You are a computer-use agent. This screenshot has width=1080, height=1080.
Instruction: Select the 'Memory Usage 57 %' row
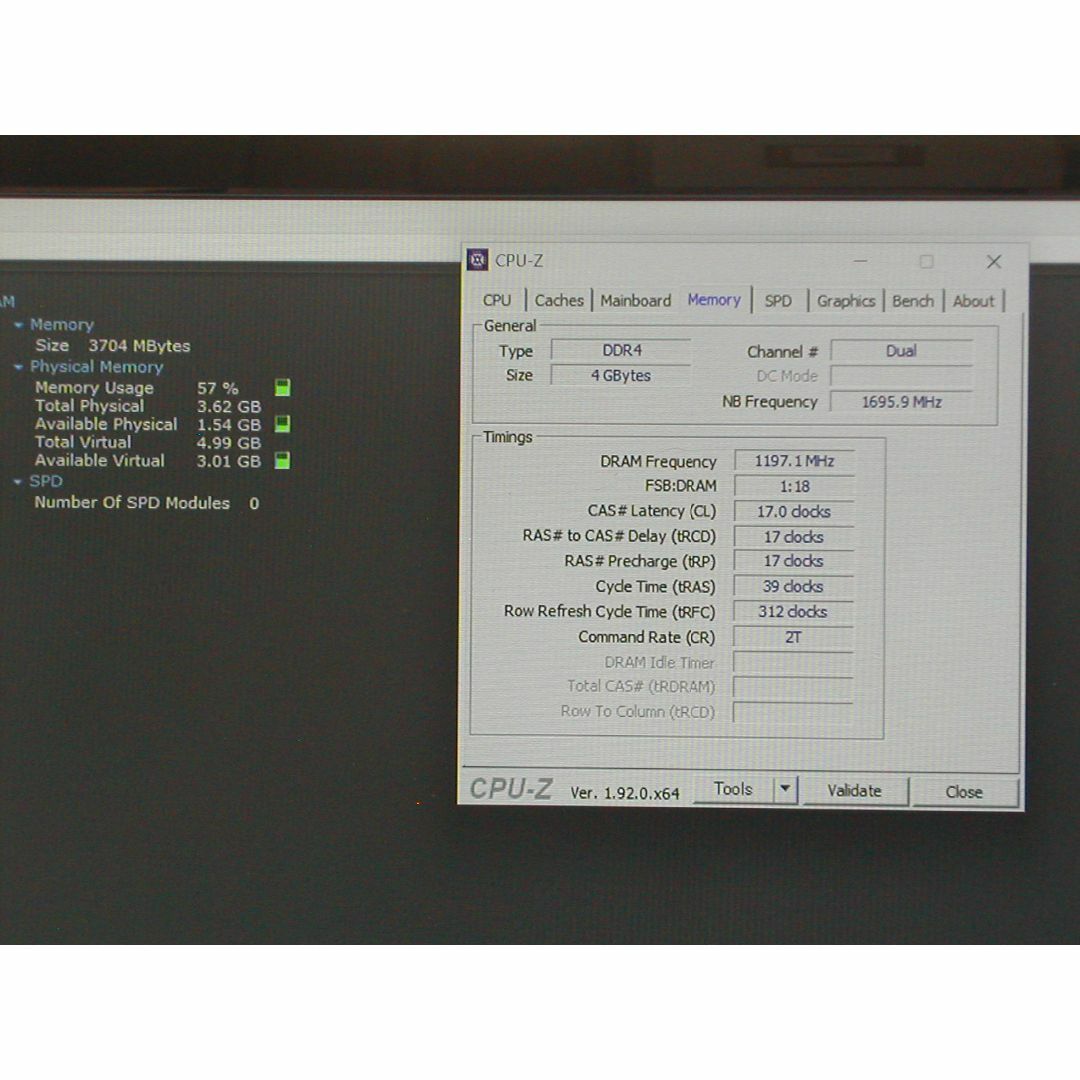point(136,388)
